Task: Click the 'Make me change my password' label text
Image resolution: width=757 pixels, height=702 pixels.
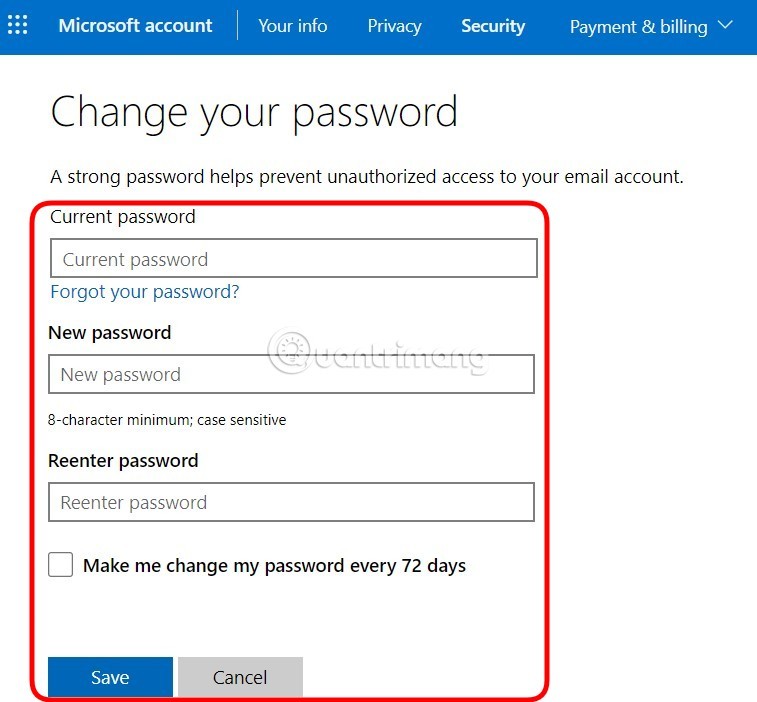Action: [x=274, y=566]
